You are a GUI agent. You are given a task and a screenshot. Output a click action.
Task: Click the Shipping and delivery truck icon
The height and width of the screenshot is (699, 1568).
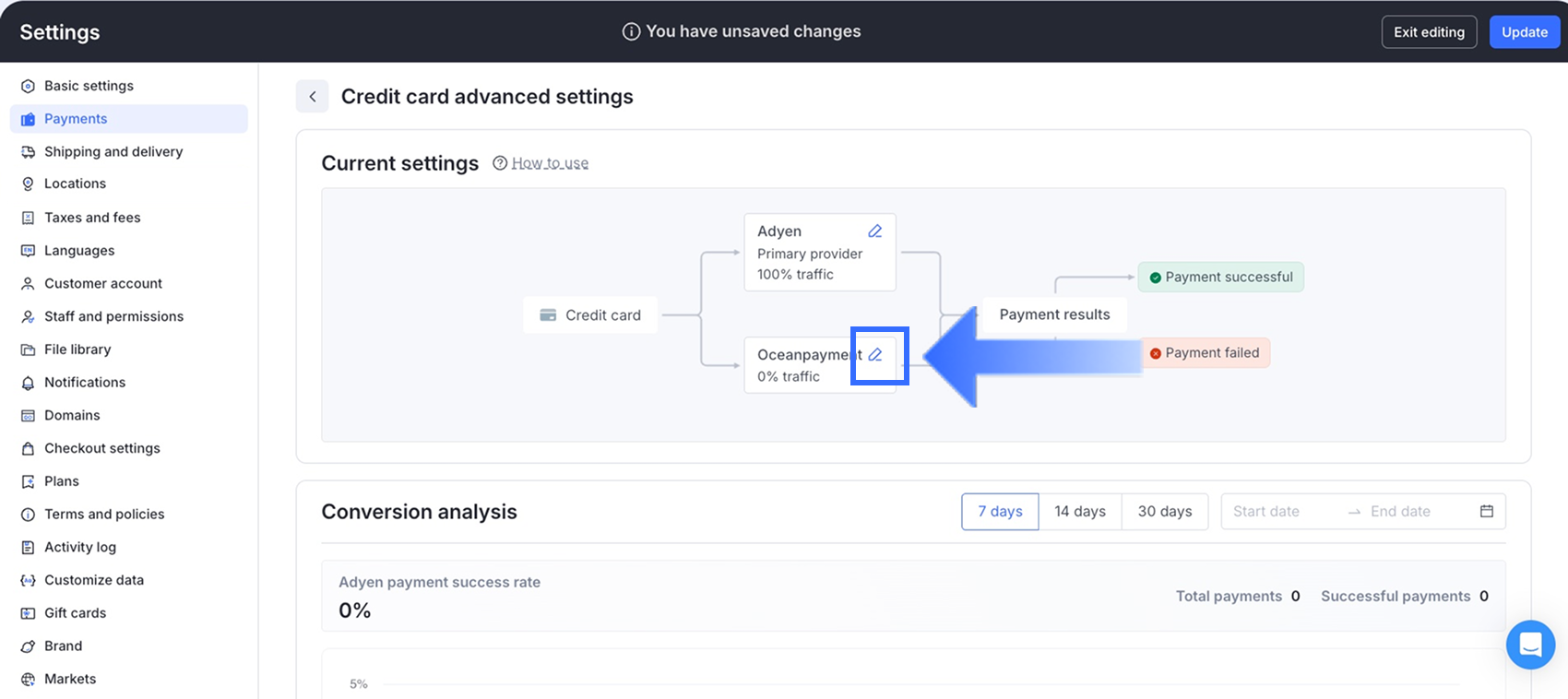pos(28,152)
